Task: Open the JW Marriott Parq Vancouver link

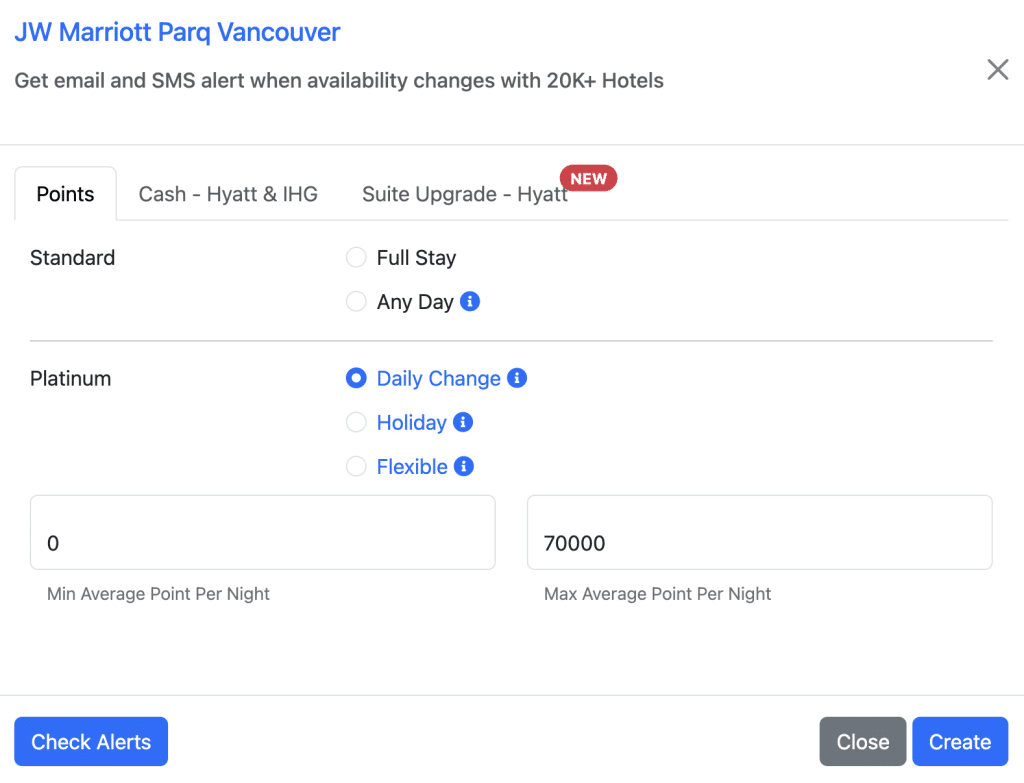Action: click(x=177, y=32)
